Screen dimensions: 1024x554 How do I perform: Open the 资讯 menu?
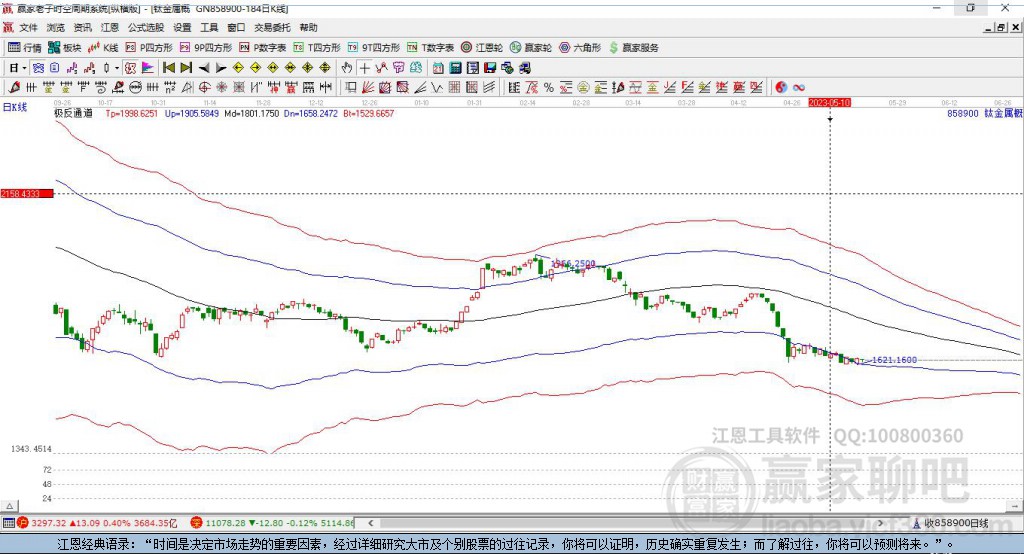click(x=82, y=27)
